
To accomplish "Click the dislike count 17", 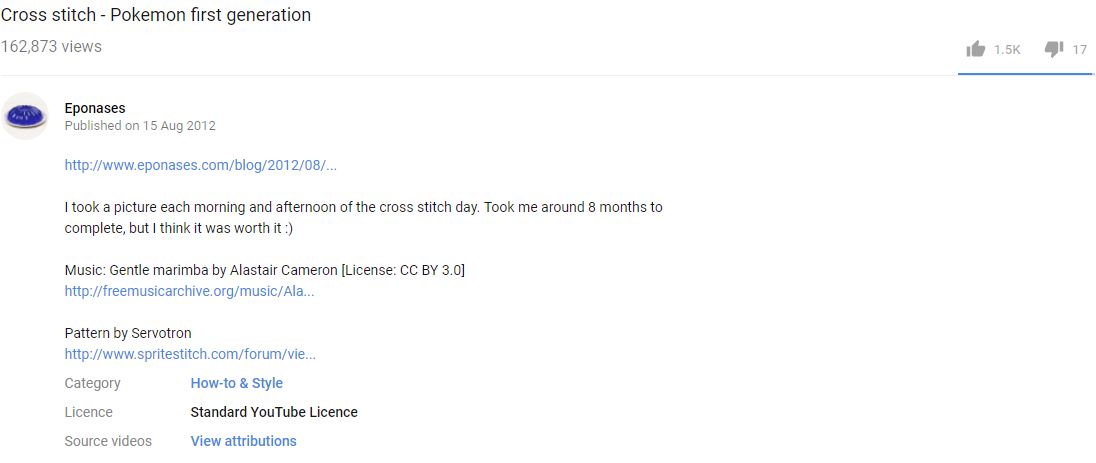I will click(x=1079, y=50).
